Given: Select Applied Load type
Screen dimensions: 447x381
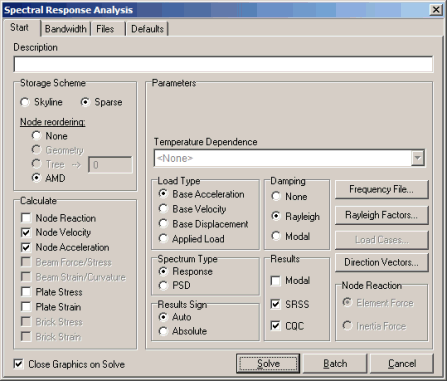Looking at the screenshot, I should (x=192, y=239).
